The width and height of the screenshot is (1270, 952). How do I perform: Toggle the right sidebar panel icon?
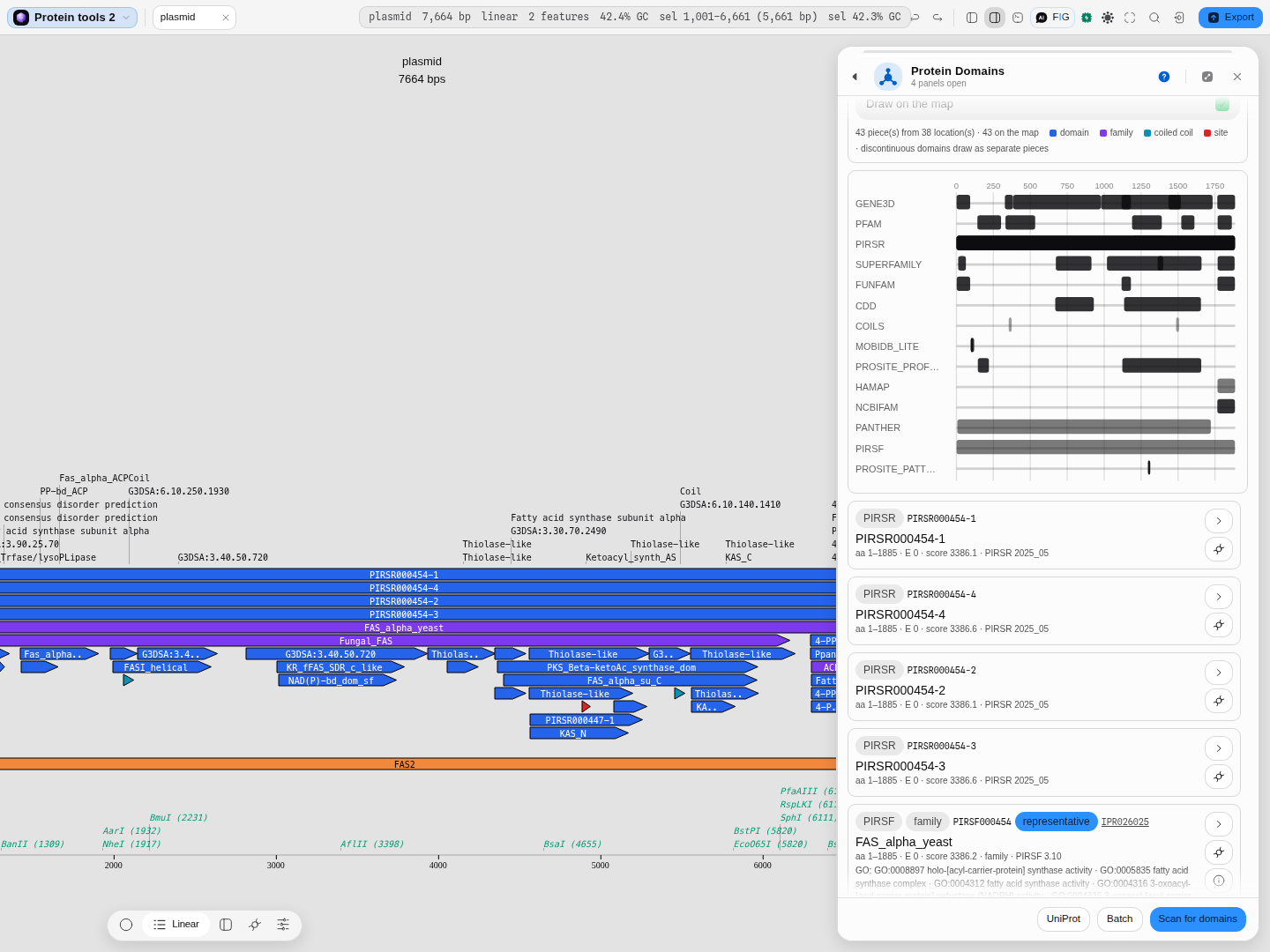[x=995, y=18]
